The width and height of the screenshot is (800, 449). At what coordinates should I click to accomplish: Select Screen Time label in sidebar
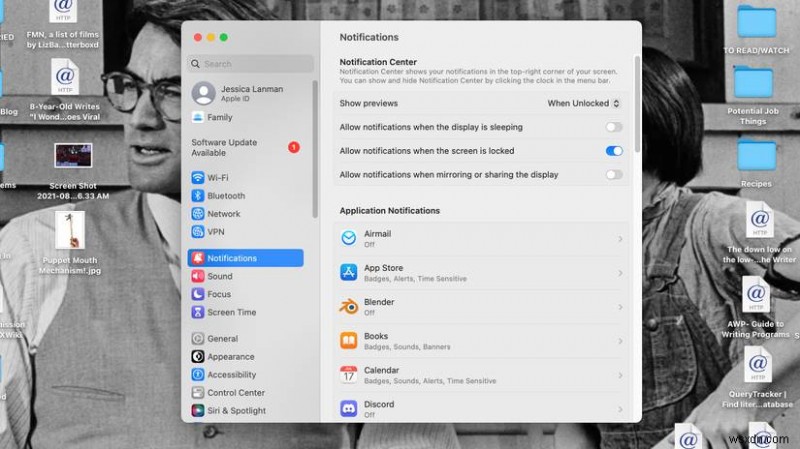pos(232,312)
